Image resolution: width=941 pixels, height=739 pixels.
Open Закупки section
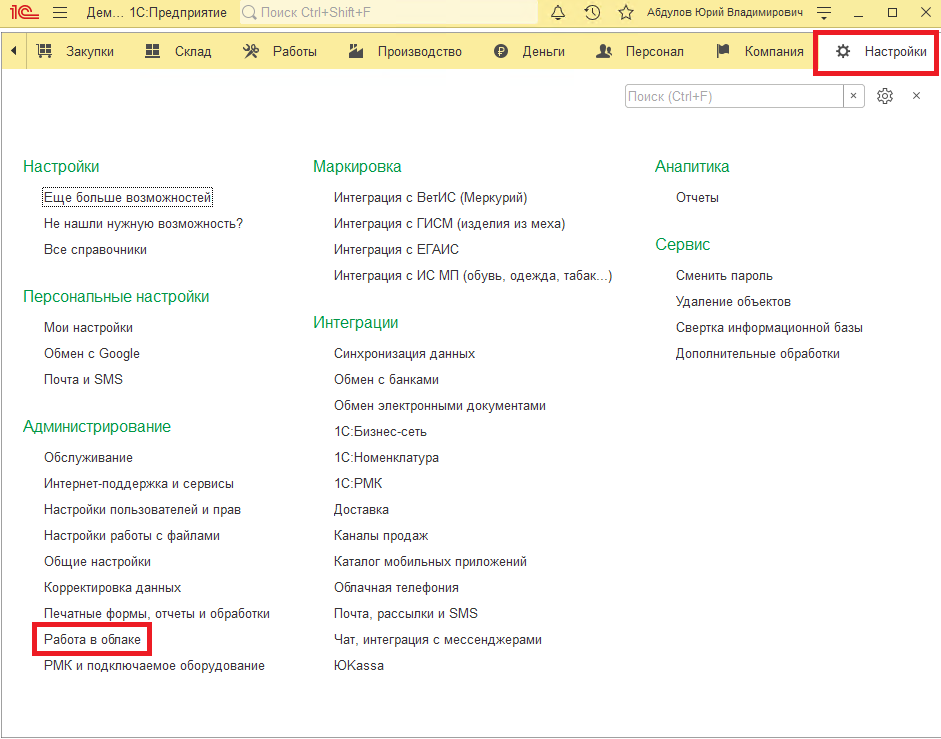pos(90,52)
